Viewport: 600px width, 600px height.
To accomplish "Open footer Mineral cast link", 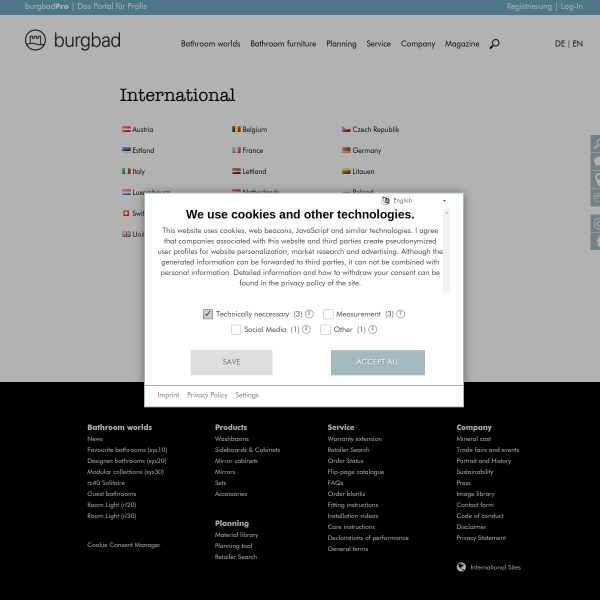I will pyautogui.click(x=474, y=439).
